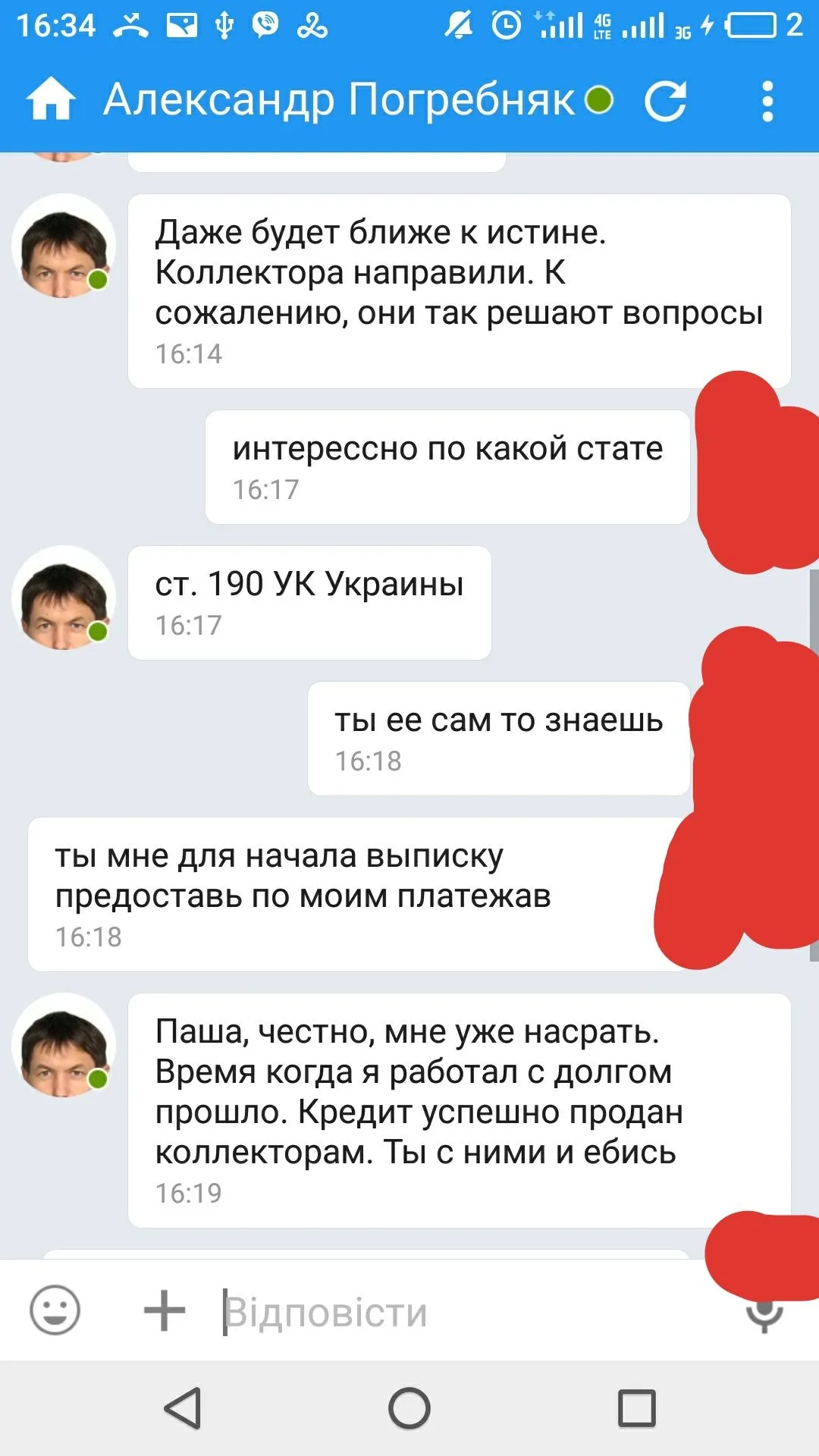Tap the alarm clock status bar icon
Image resolution: width=819 pixels, height=1456 pixels.
[x=506, y=26]
